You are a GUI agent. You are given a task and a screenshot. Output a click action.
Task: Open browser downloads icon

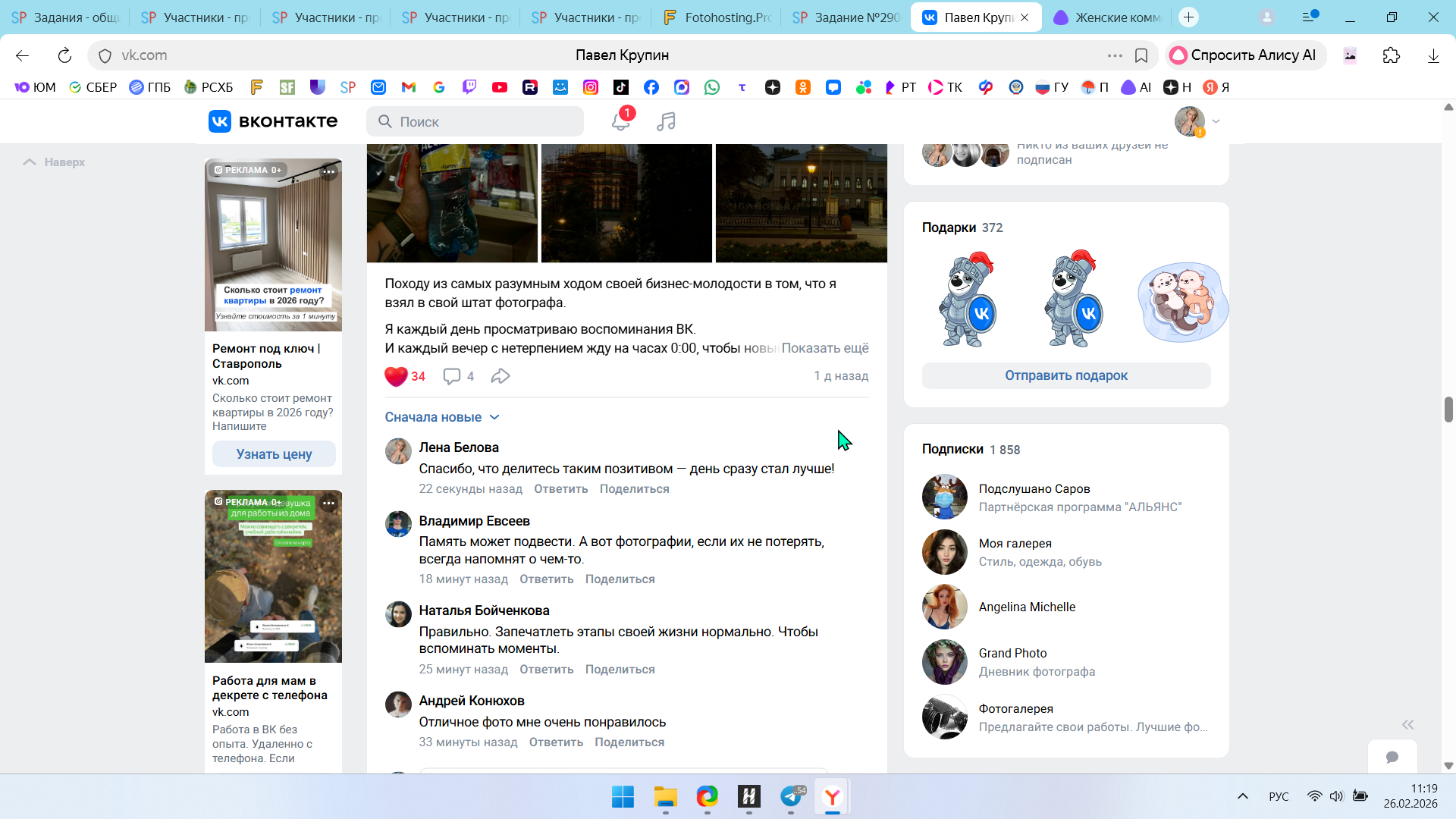click(1432, 55)
